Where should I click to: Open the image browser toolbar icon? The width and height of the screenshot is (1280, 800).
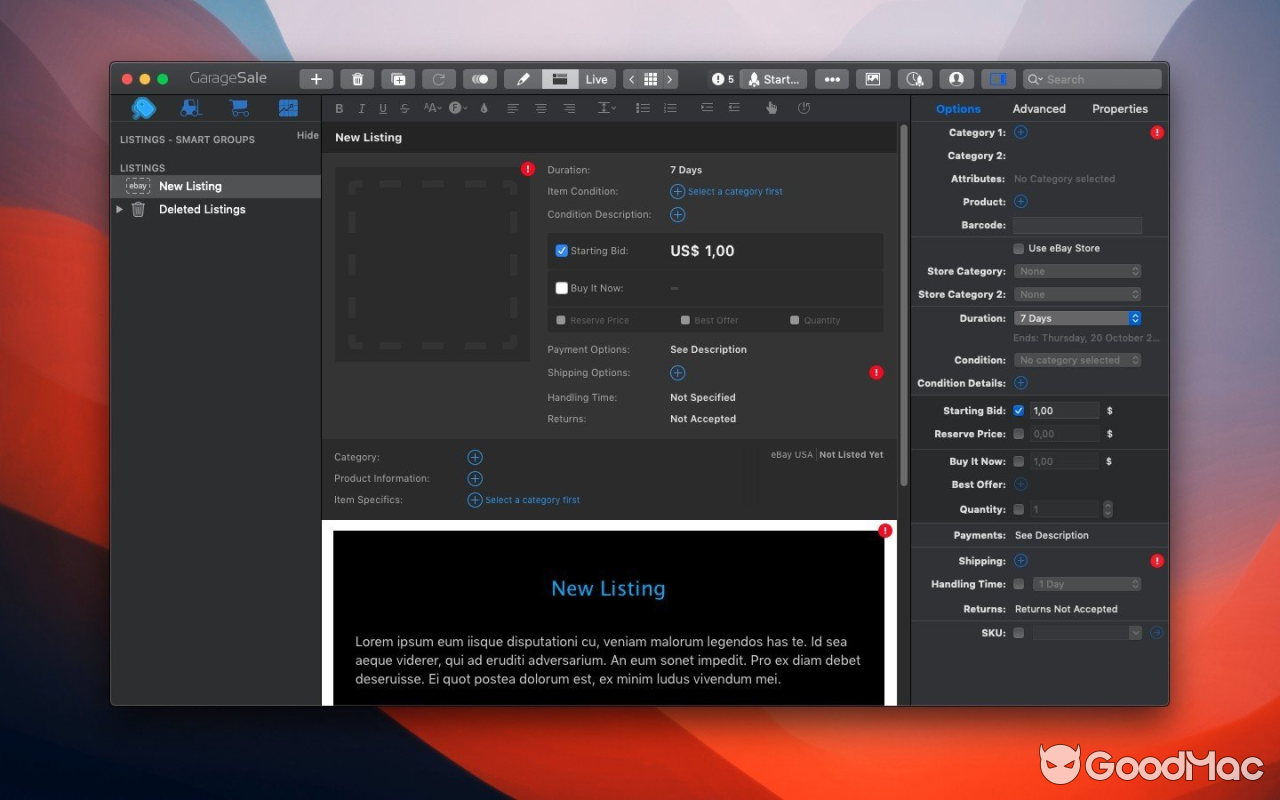(x=872, y=78)
